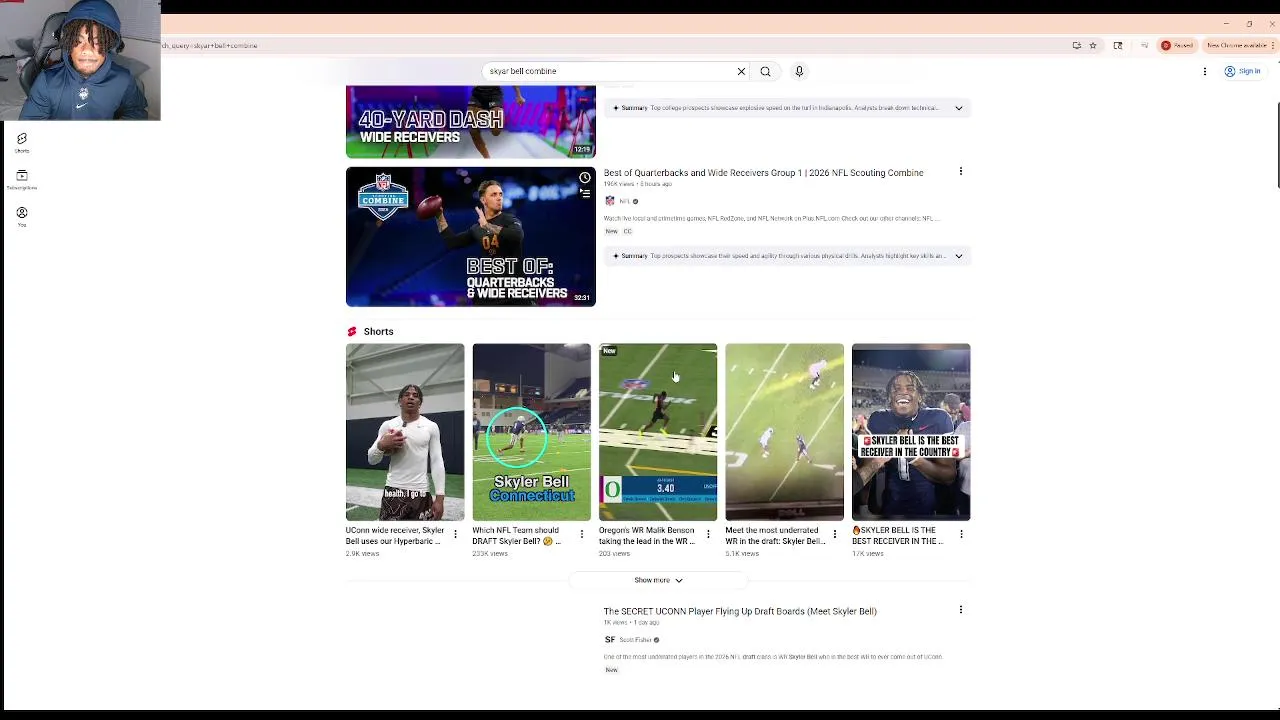Open options for Which NFL Team short
The height and width of the screenshot is (720, 1280).
coord(582,534)
